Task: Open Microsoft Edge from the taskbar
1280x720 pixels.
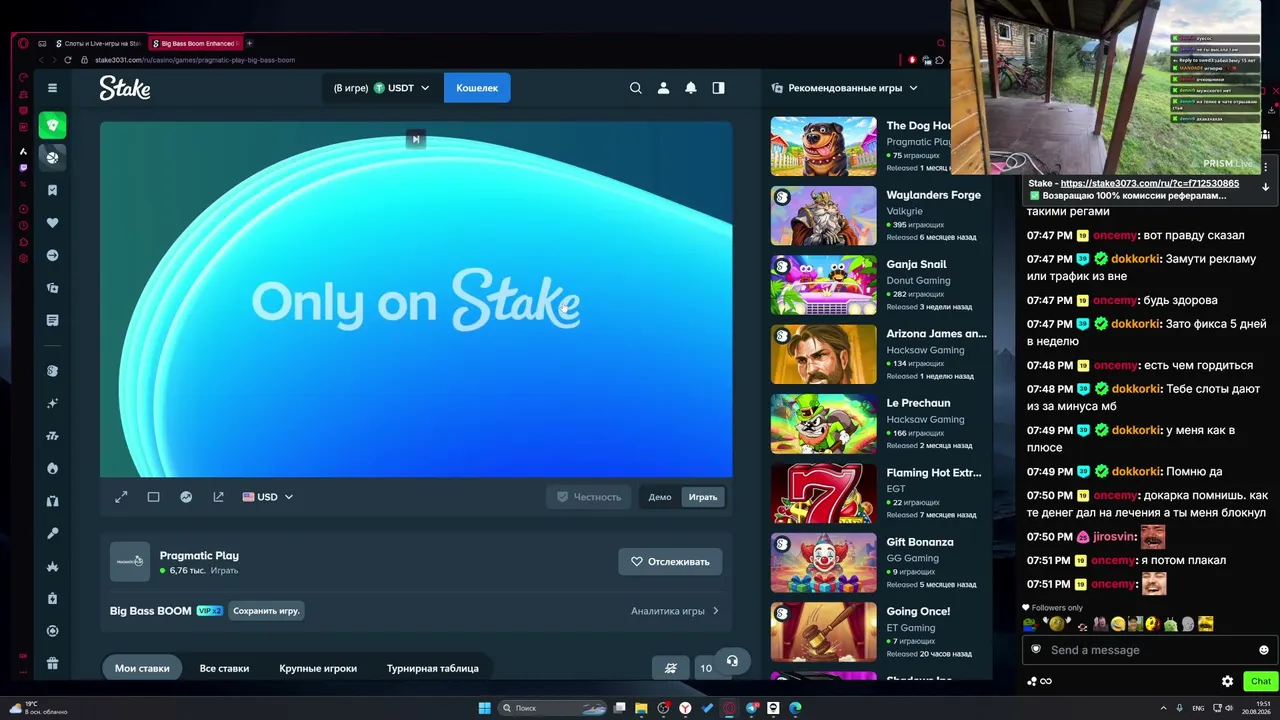Action: (x=795, y=708)
